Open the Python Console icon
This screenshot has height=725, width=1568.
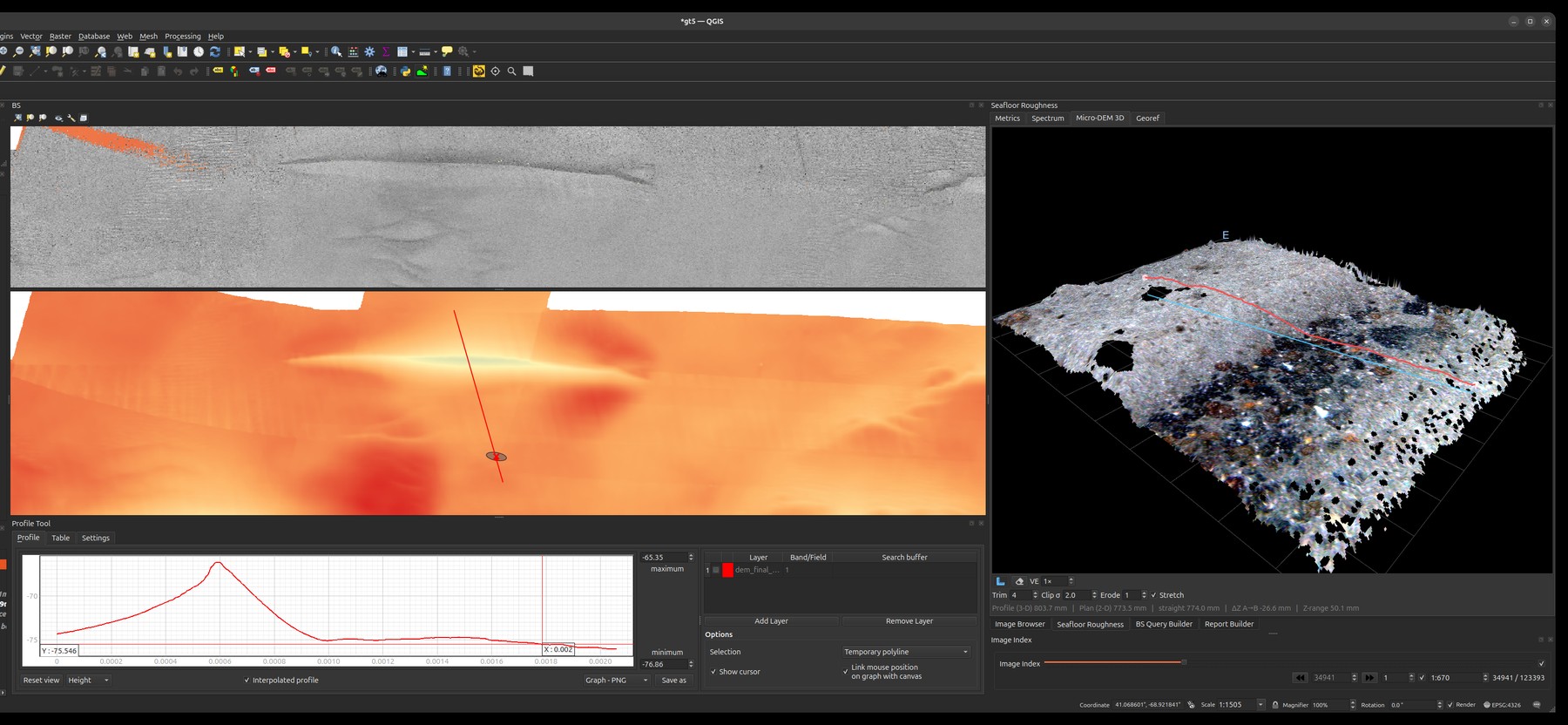[406, 71]
